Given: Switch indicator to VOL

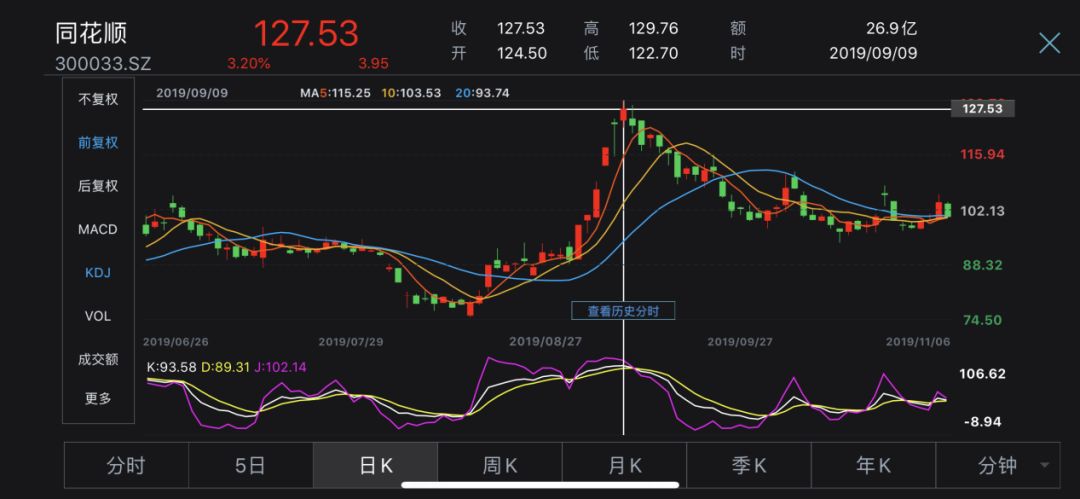Looking at the screenshot, I should tap(98, 316).
